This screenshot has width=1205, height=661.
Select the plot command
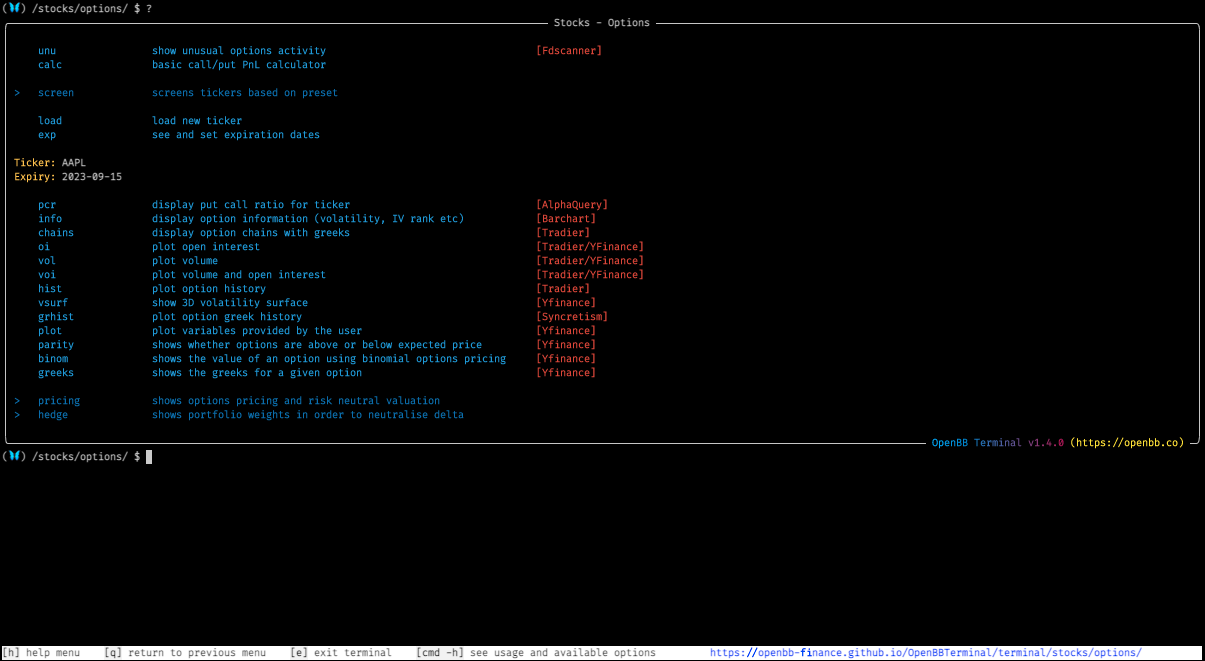coord(50,331)
